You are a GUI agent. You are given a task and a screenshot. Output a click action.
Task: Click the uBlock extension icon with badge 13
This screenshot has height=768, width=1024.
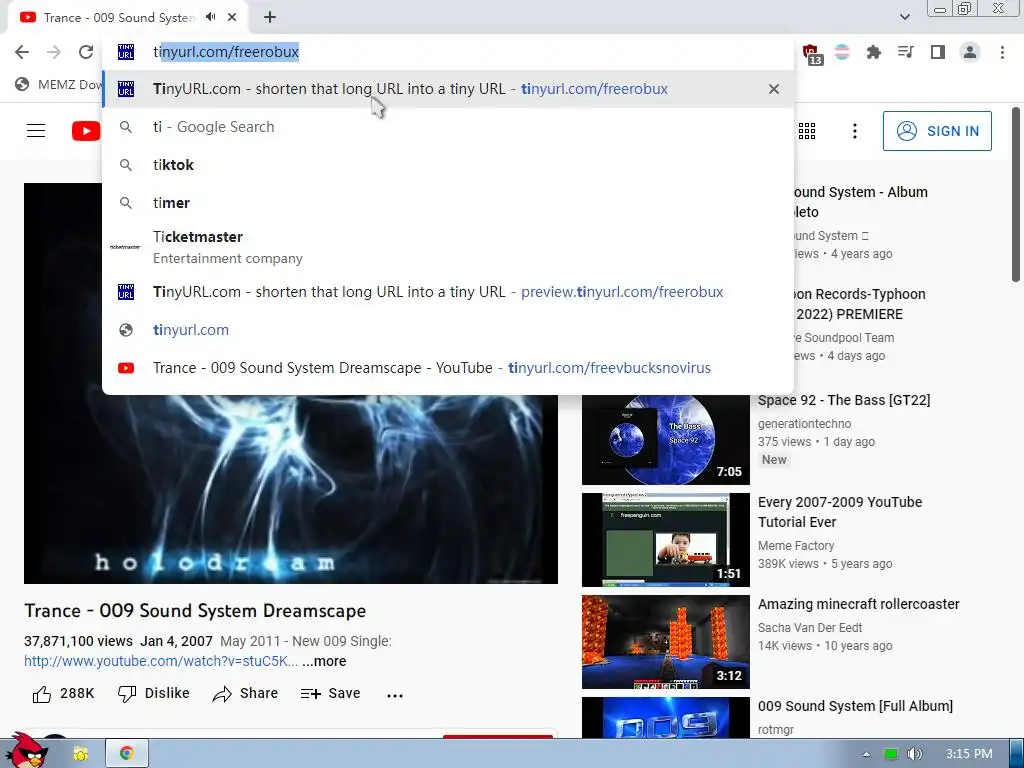[x=811, y=54]
